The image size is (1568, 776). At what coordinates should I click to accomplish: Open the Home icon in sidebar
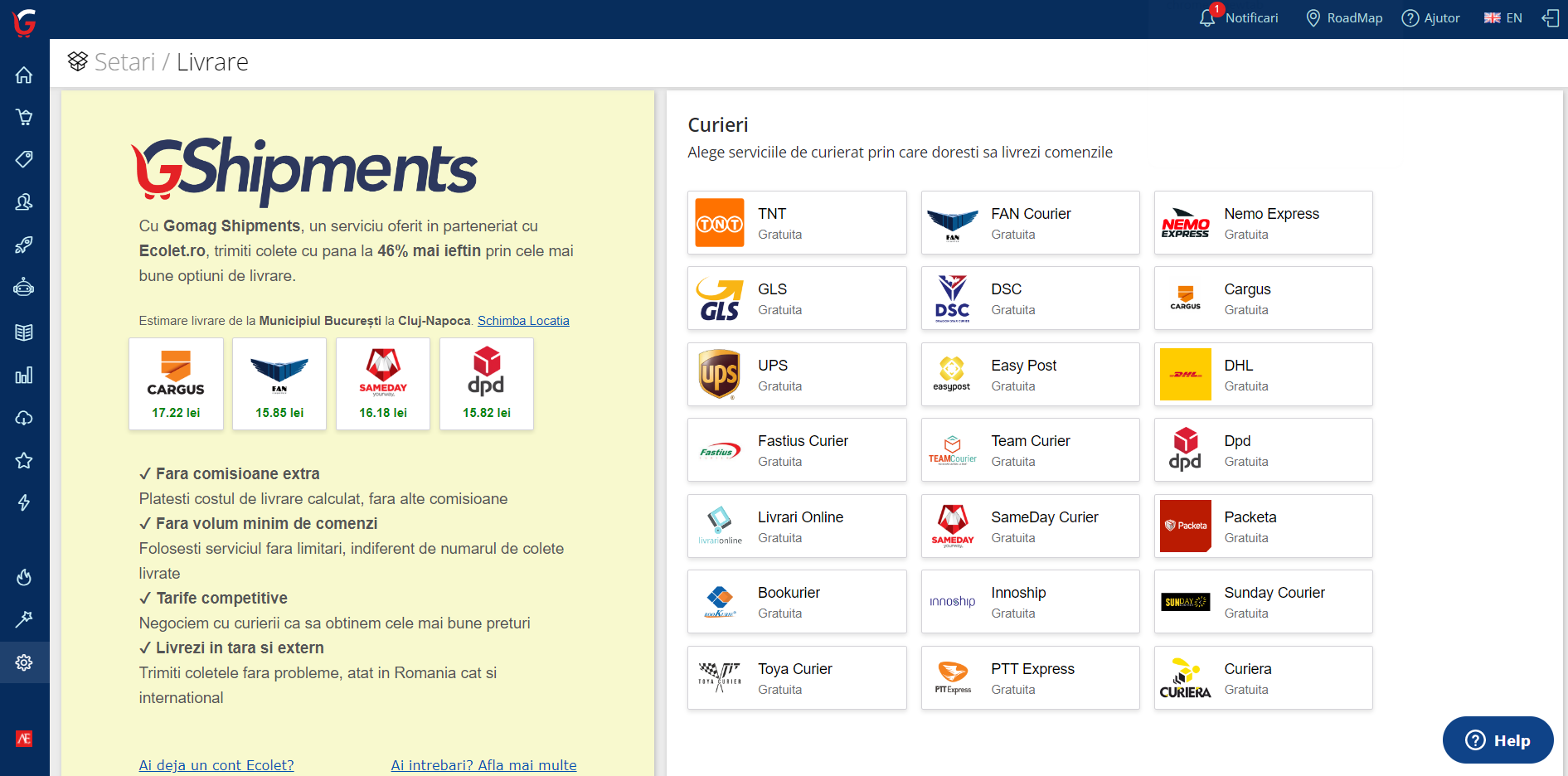point(24,75)
